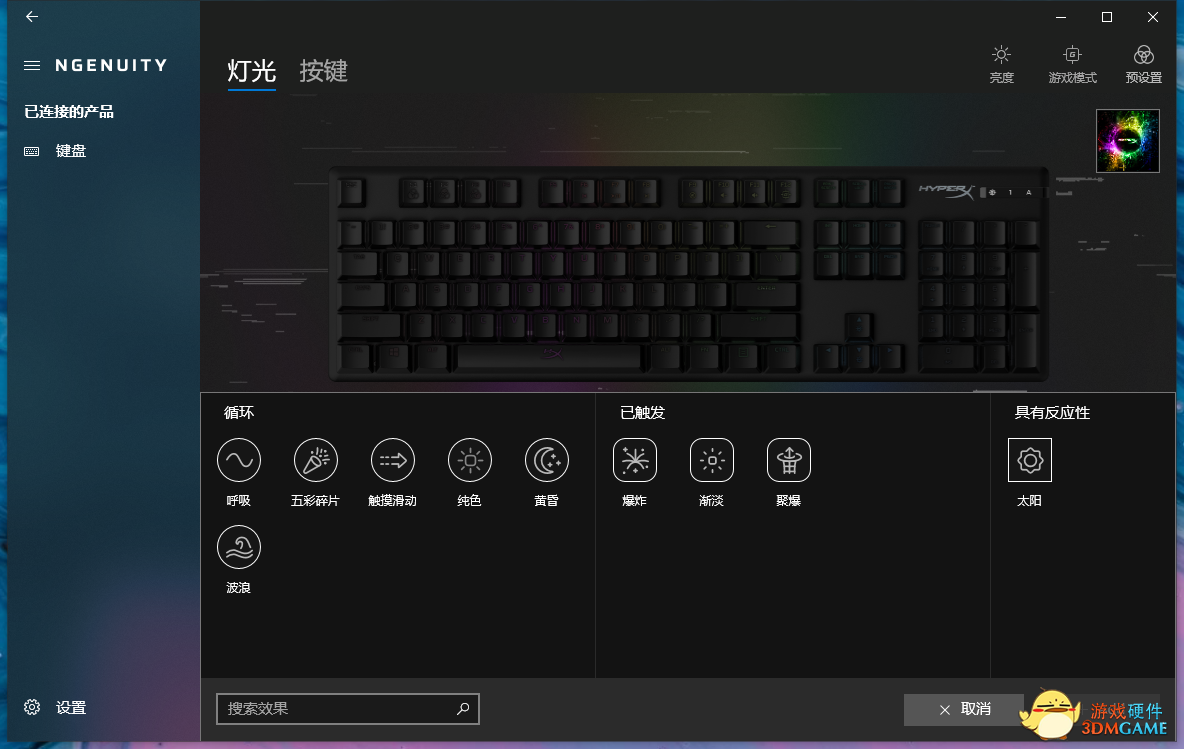Select the 爆炸 explosion triggered effect

click(x=635, y=460)
